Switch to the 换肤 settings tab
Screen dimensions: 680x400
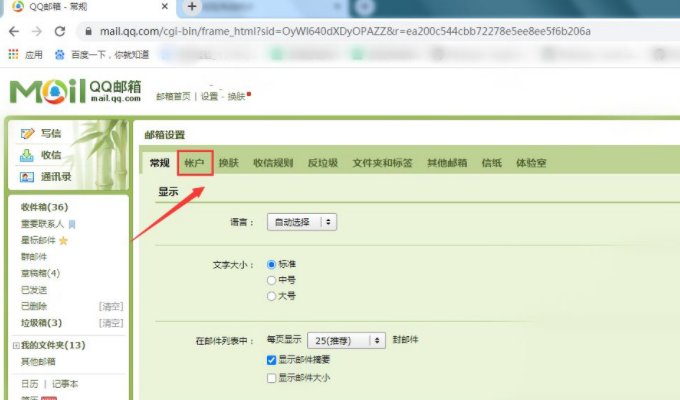[x=229, y=163]
